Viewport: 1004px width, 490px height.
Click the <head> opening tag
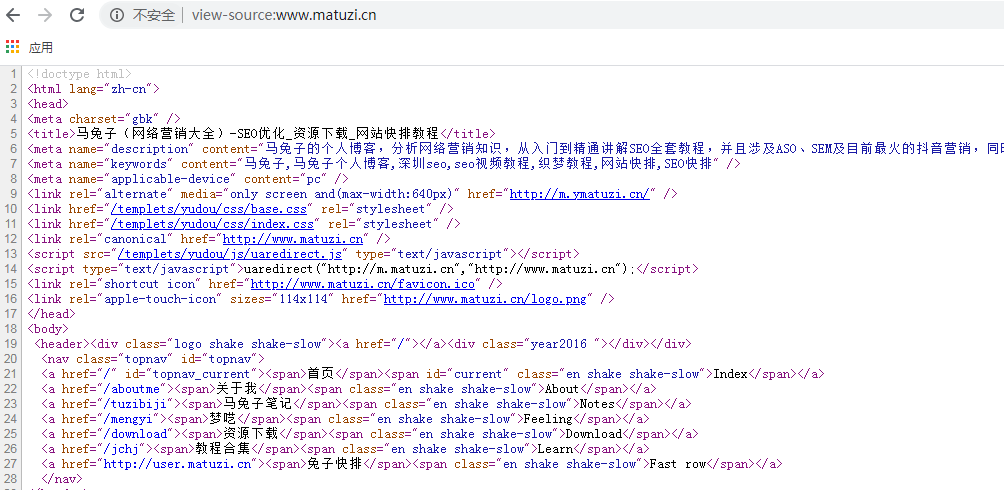[48, 104]
